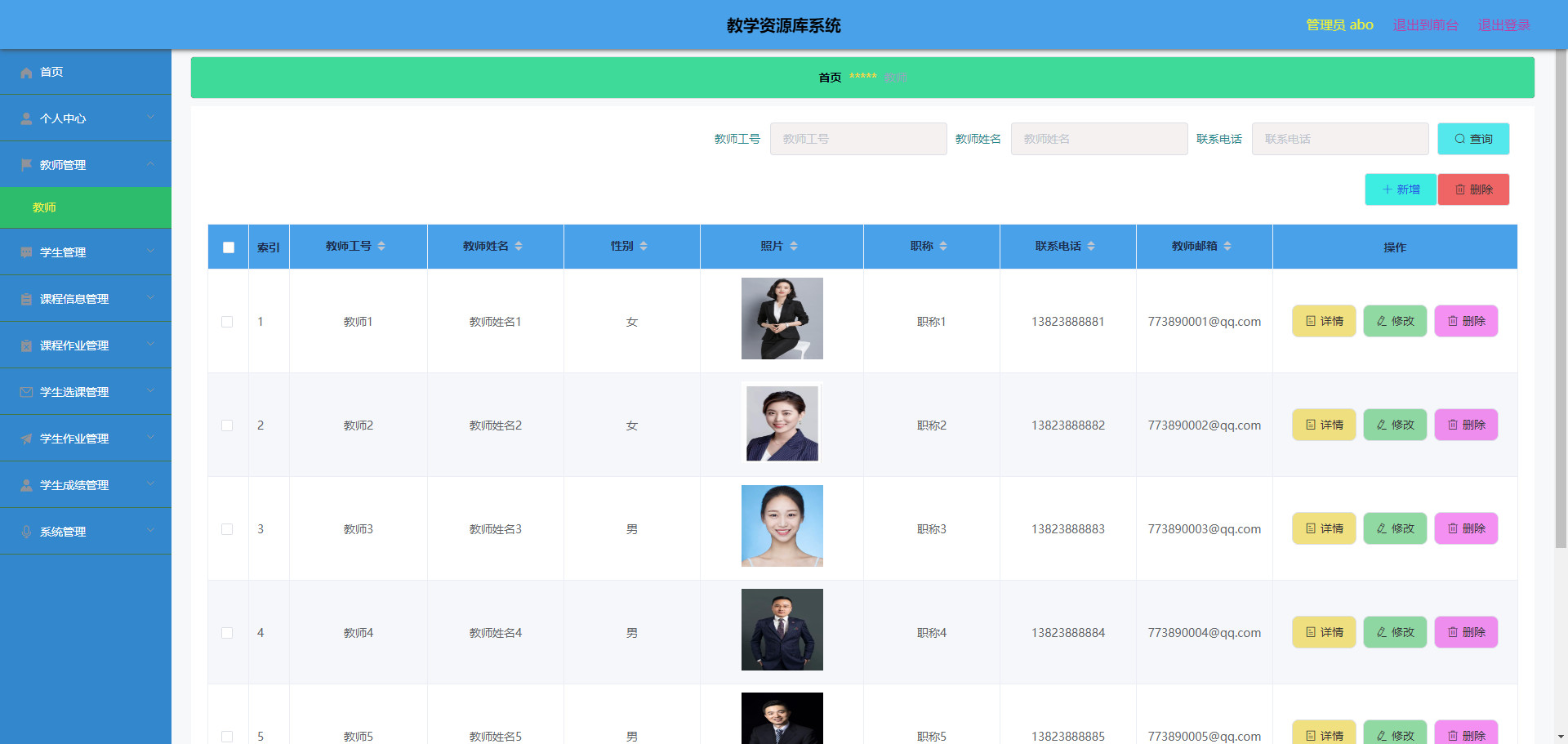This screenshot has width=1568, height=744.
Task: Click the icon beside 课程作业管理
Action: point(26,346)
